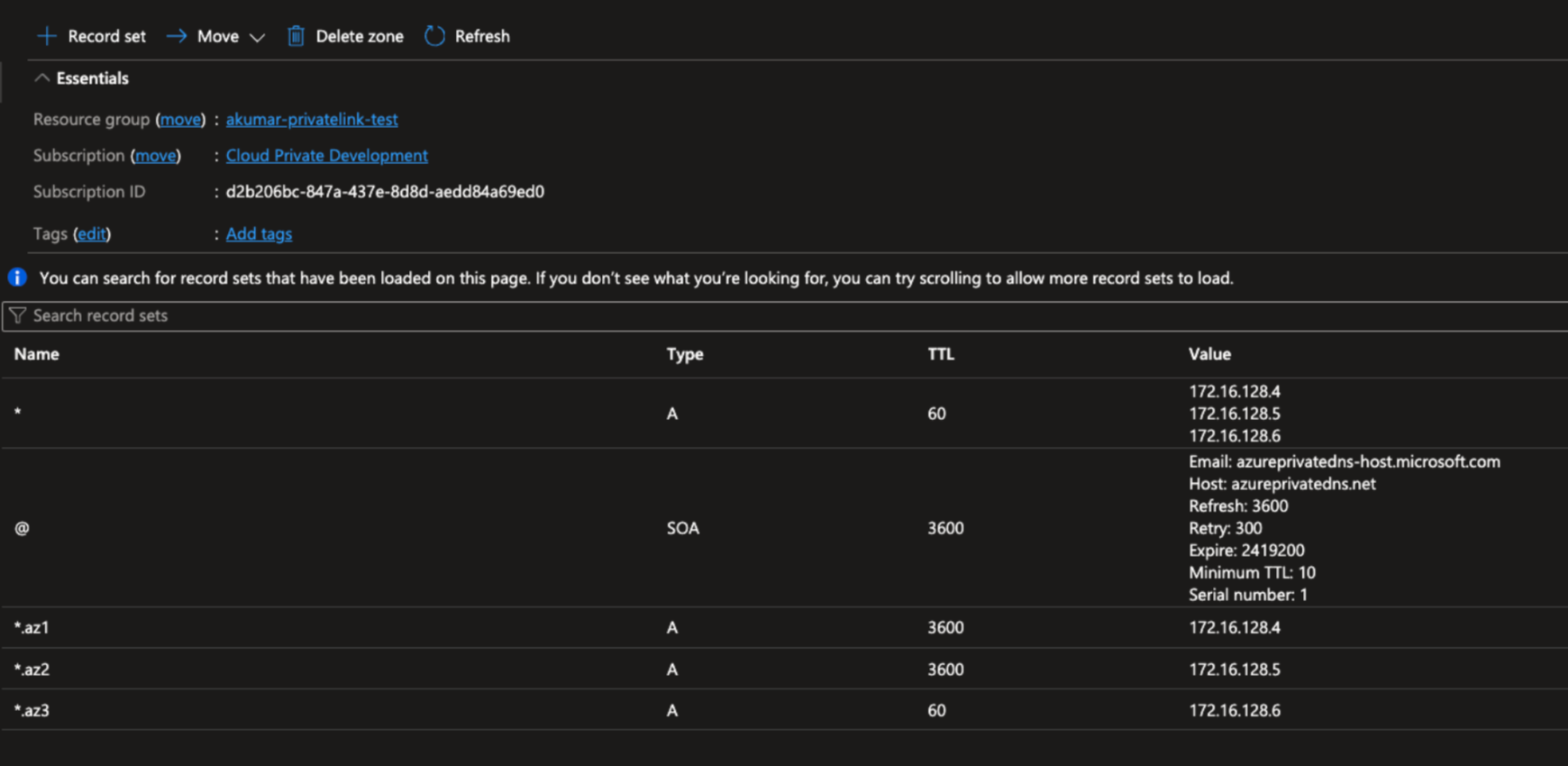Click TTL 3600 in the *.az2 row
1568x766 pixels.
[945, 670]
